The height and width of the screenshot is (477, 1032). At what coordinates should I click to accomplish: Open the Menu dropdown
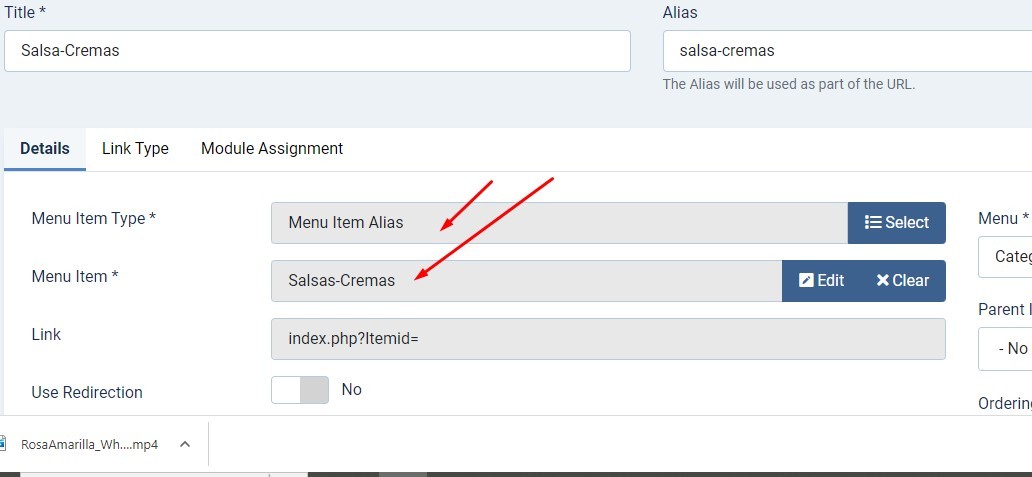(1005, 257)
